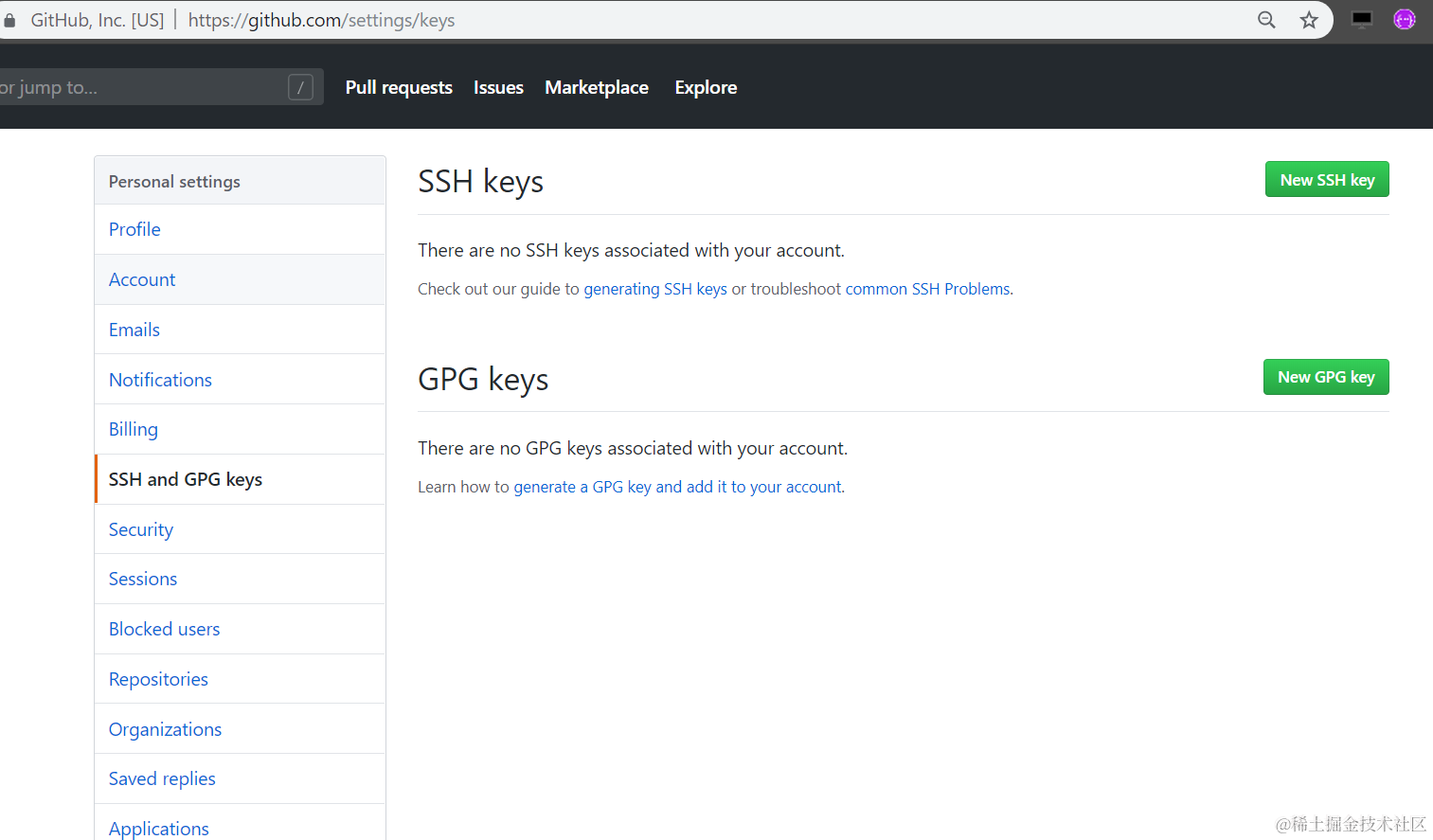Image resolution: width=1433 pixels, height=840 pixels.
Task: Click the New SSH key button
Action: tap(1327, 179)
